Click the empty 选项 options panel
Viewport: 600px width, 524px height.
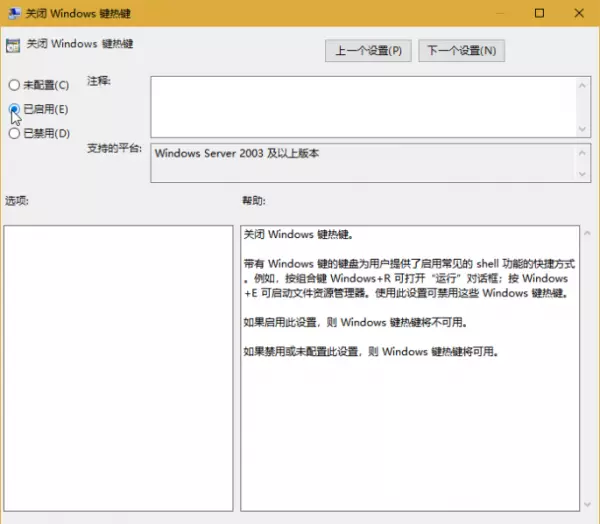(x=118, y=368)
